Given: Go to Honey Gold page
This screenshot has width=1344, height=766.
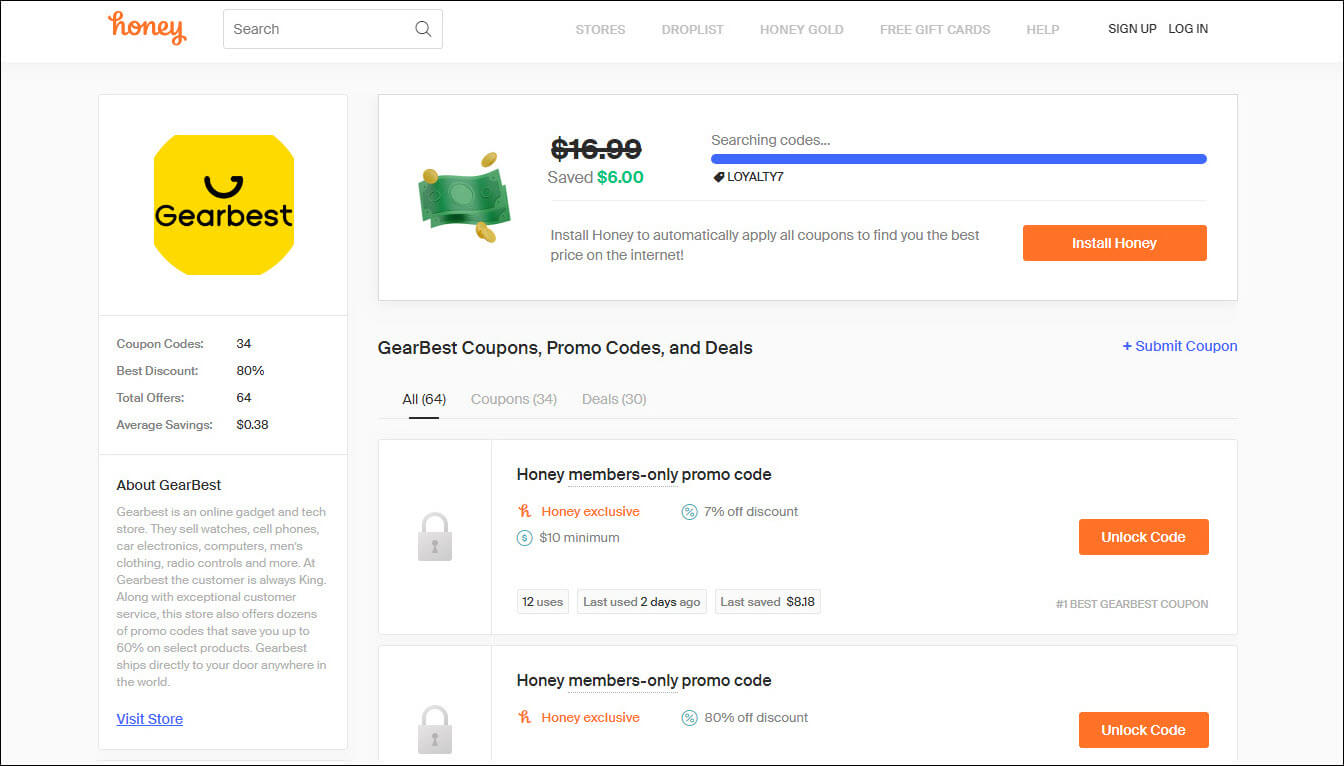Looking at the screenshot, I should (801, 29).
